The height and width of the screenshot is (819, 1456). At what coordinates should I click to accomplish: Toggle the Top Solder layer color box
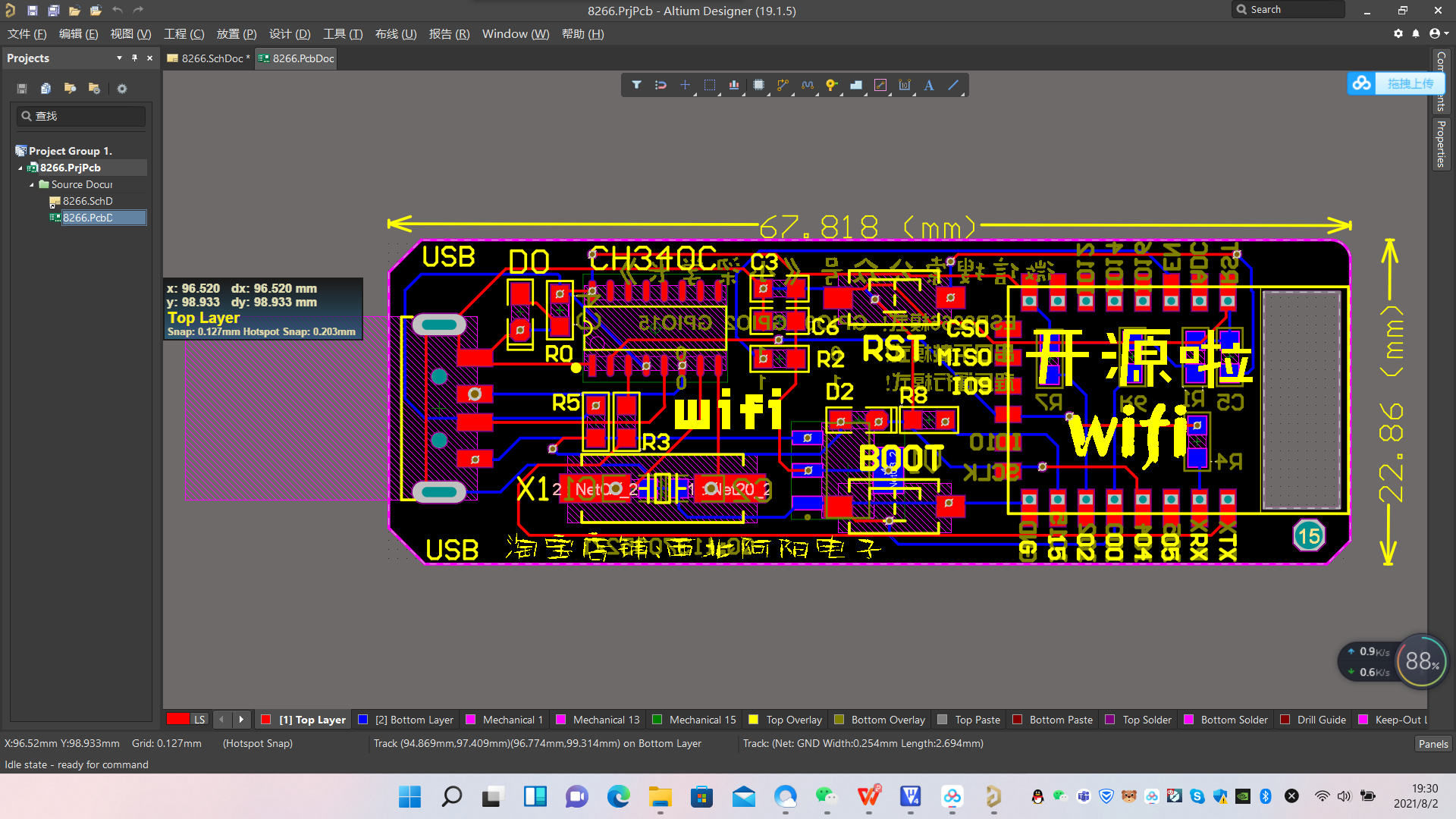(1110, 720)
